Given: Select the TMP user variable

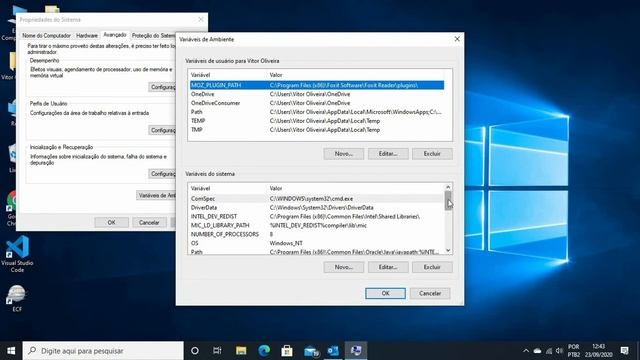Looking at the screenshot, I should [317, 130].
